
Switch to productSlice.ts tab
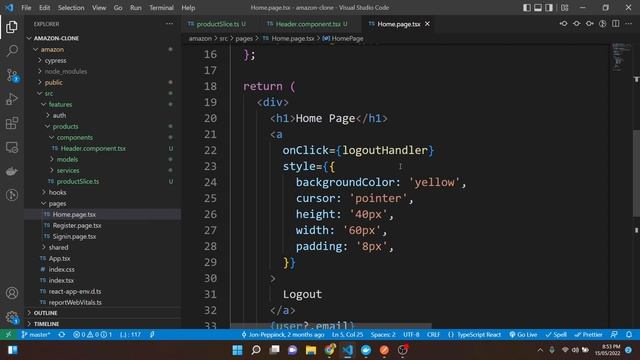[x=218, y=24]
